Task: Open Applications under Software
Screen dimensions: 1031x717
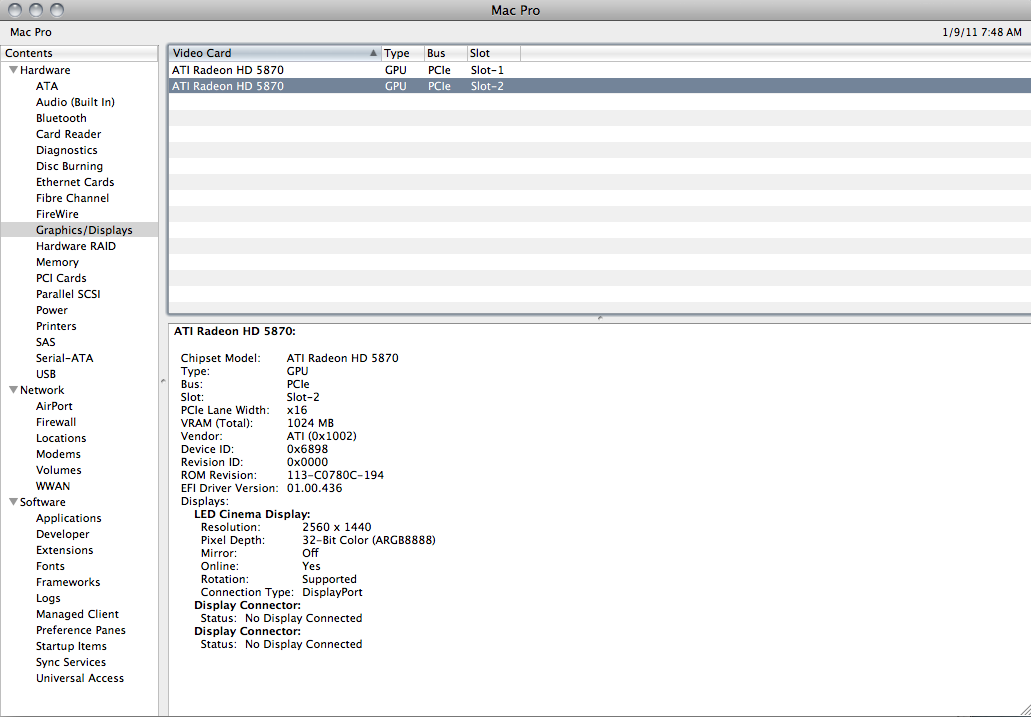Action: (x=68, y=518)
